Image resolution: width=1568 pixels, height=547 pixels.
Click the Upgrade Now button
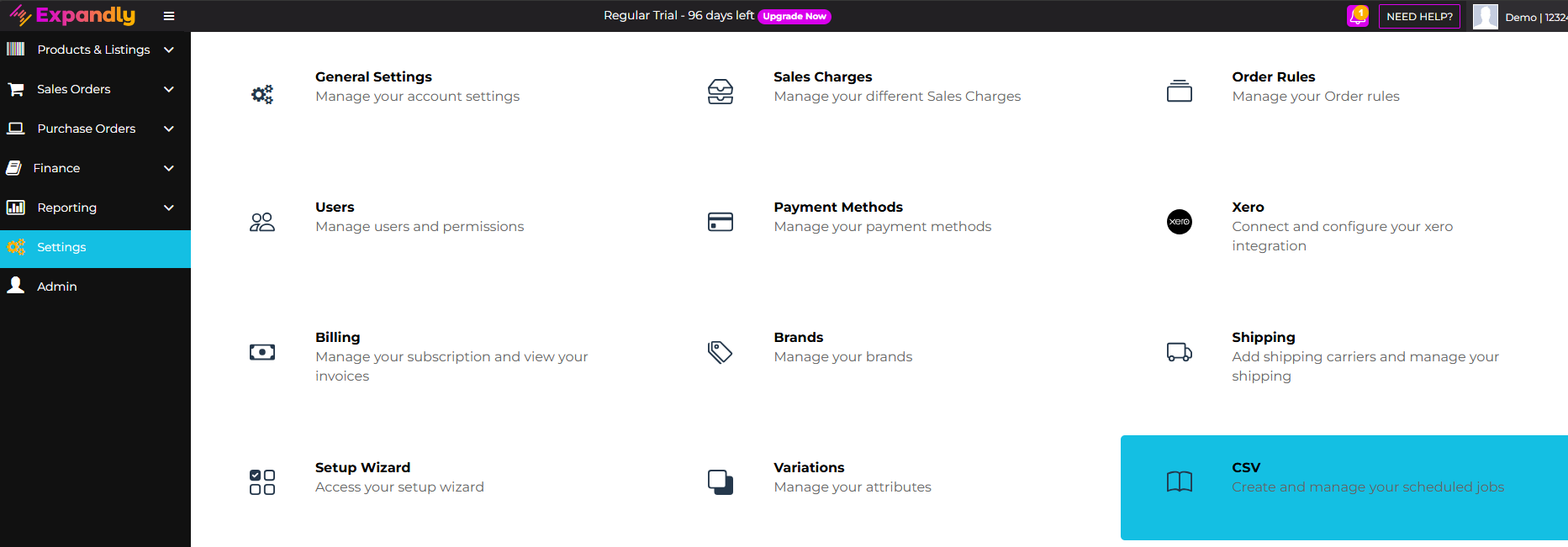795,17
